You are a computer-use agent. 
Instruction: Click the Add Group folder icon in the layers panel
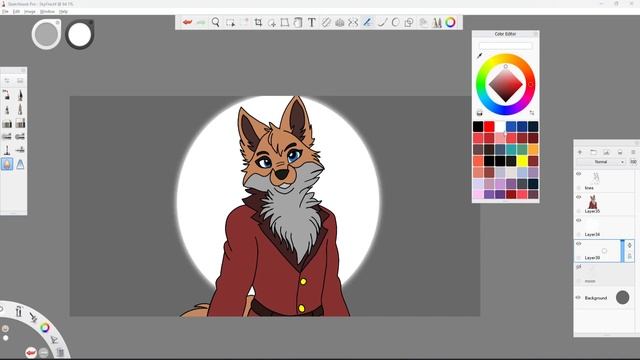[x=593, y=152]
